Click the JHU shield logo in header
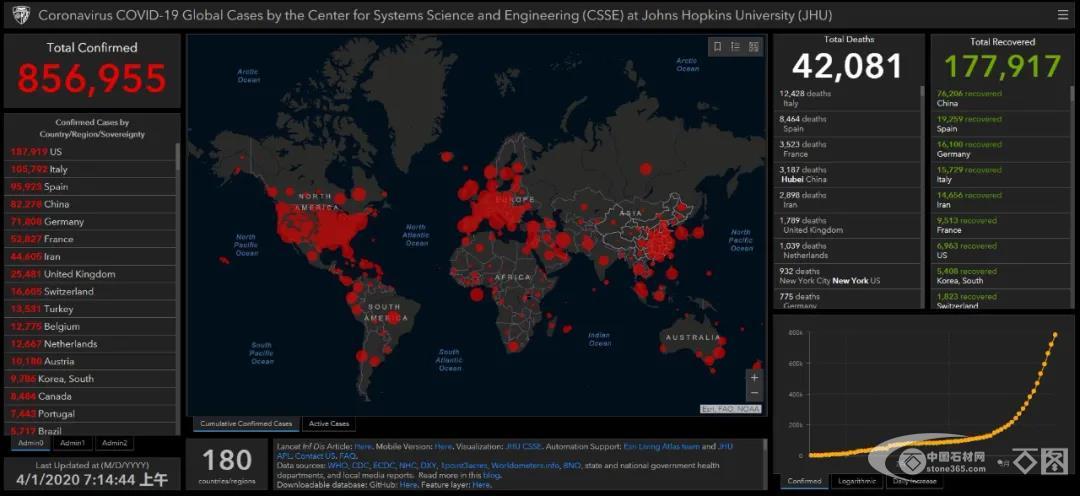This screenshot has height=496, width=1080. pyautogui.click(x=20, y=15)
